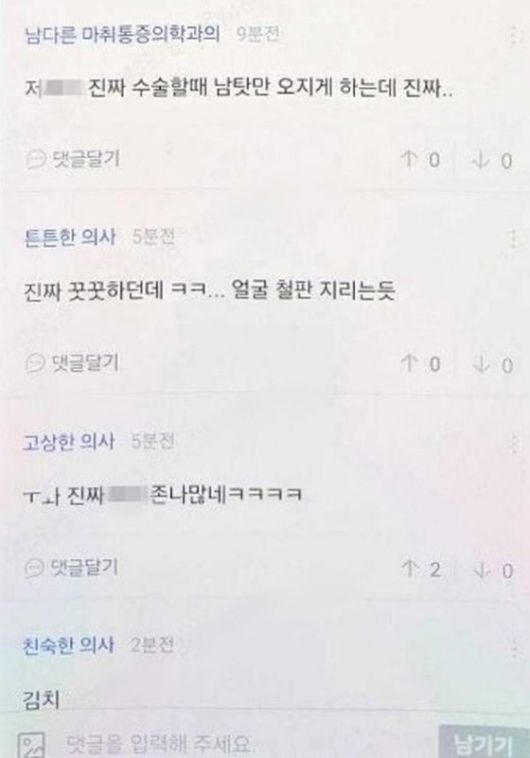Image resolution: width=530 pixels, height=758 pixels.
Task: Reply via 댓글달기 under 고상한 의사 comment
Action: pos(72,567)
